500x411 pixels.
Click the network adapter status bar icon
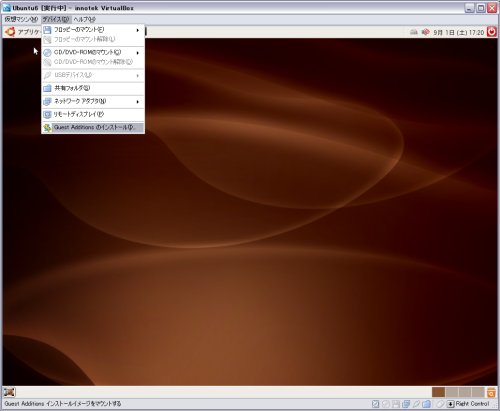[406, 404]
